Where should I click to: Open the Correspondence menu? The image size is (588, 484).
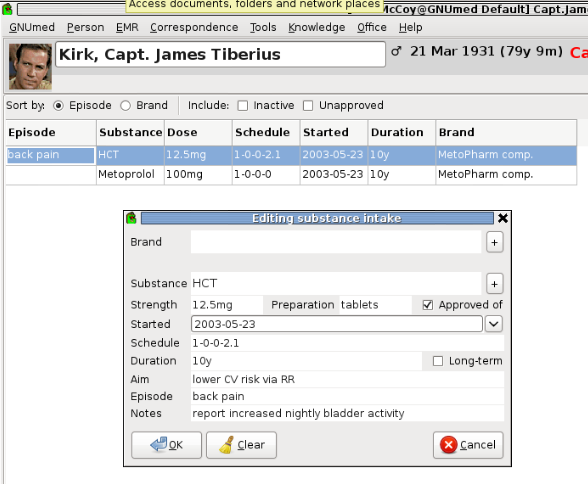coord(194,27)
